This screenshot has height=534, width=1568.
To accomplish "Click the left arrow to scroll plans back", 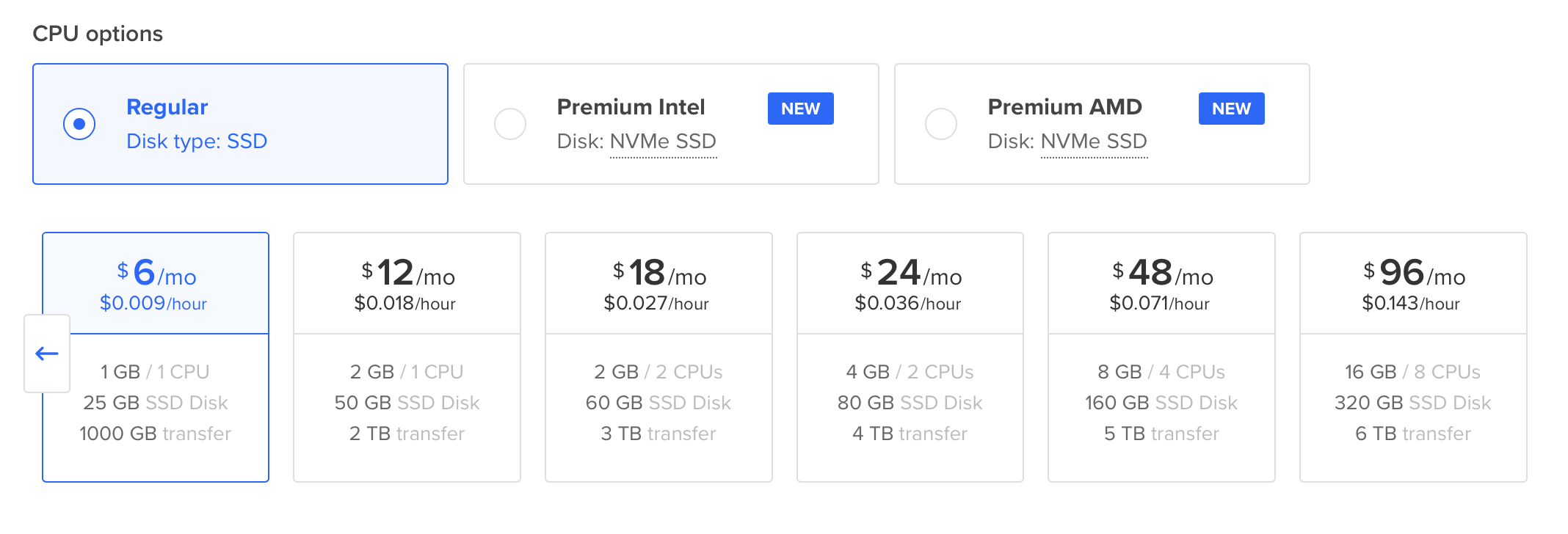I will click(47, 354).
